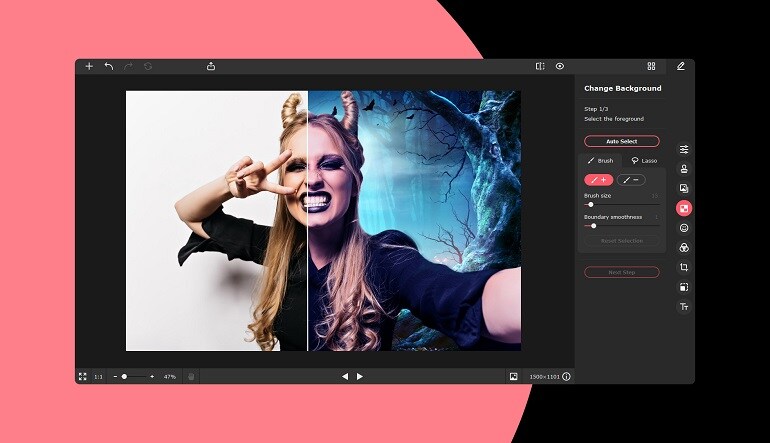Click the fit-to-screen icon in the bottom bar

[x=82, y=377]
